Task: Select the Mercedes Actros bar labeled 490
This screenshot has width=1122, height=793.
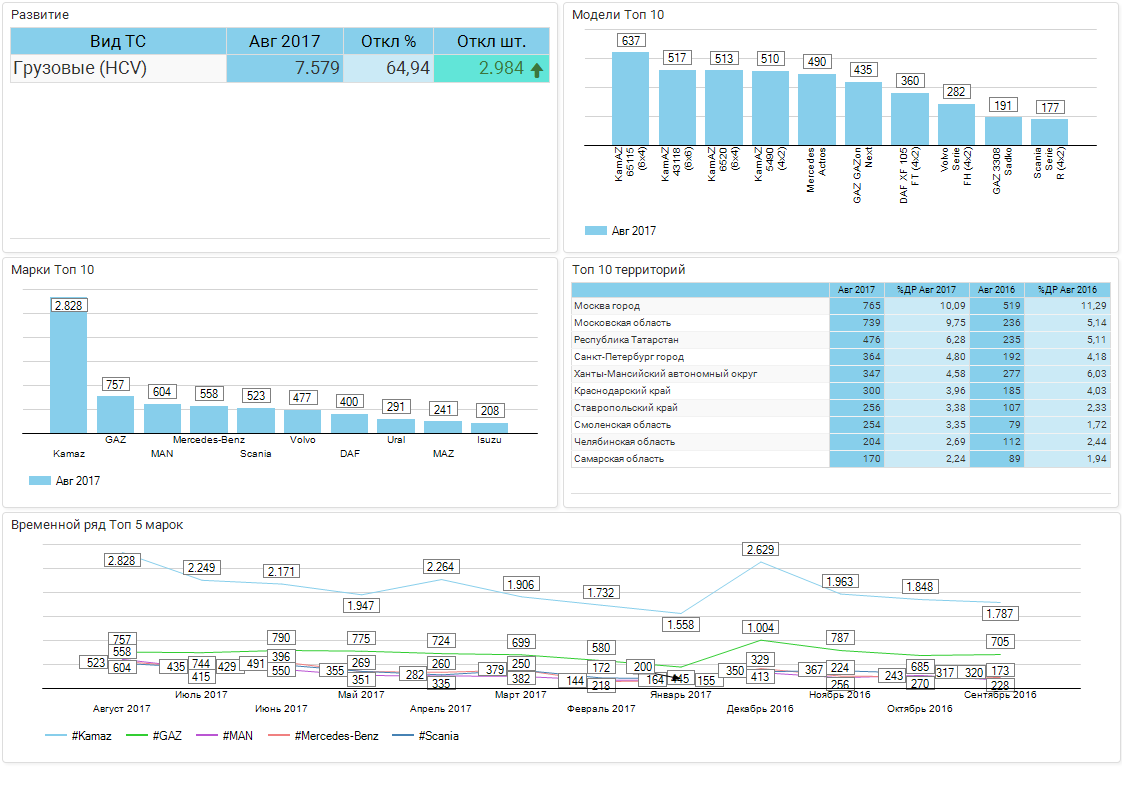Action: [816, 110]
